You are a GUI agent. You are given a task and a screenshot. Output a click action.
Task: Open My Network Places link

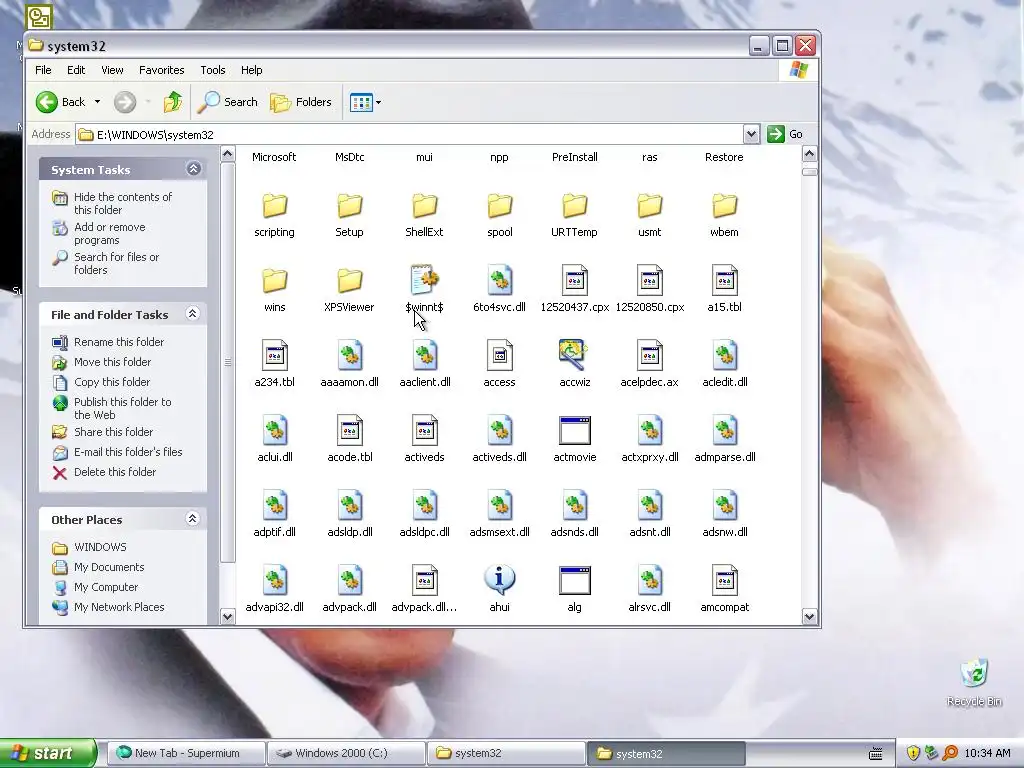(119, 607)
